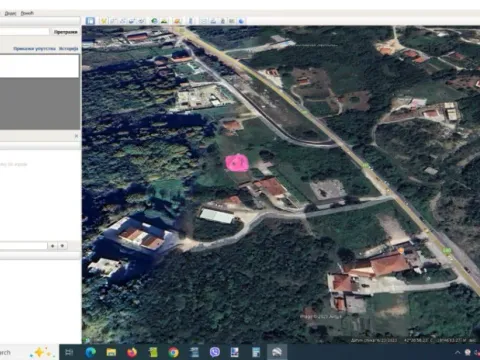Select the pink polygon on the map
This screenshot has height=360, width=480.
click(x=237, y=163)
